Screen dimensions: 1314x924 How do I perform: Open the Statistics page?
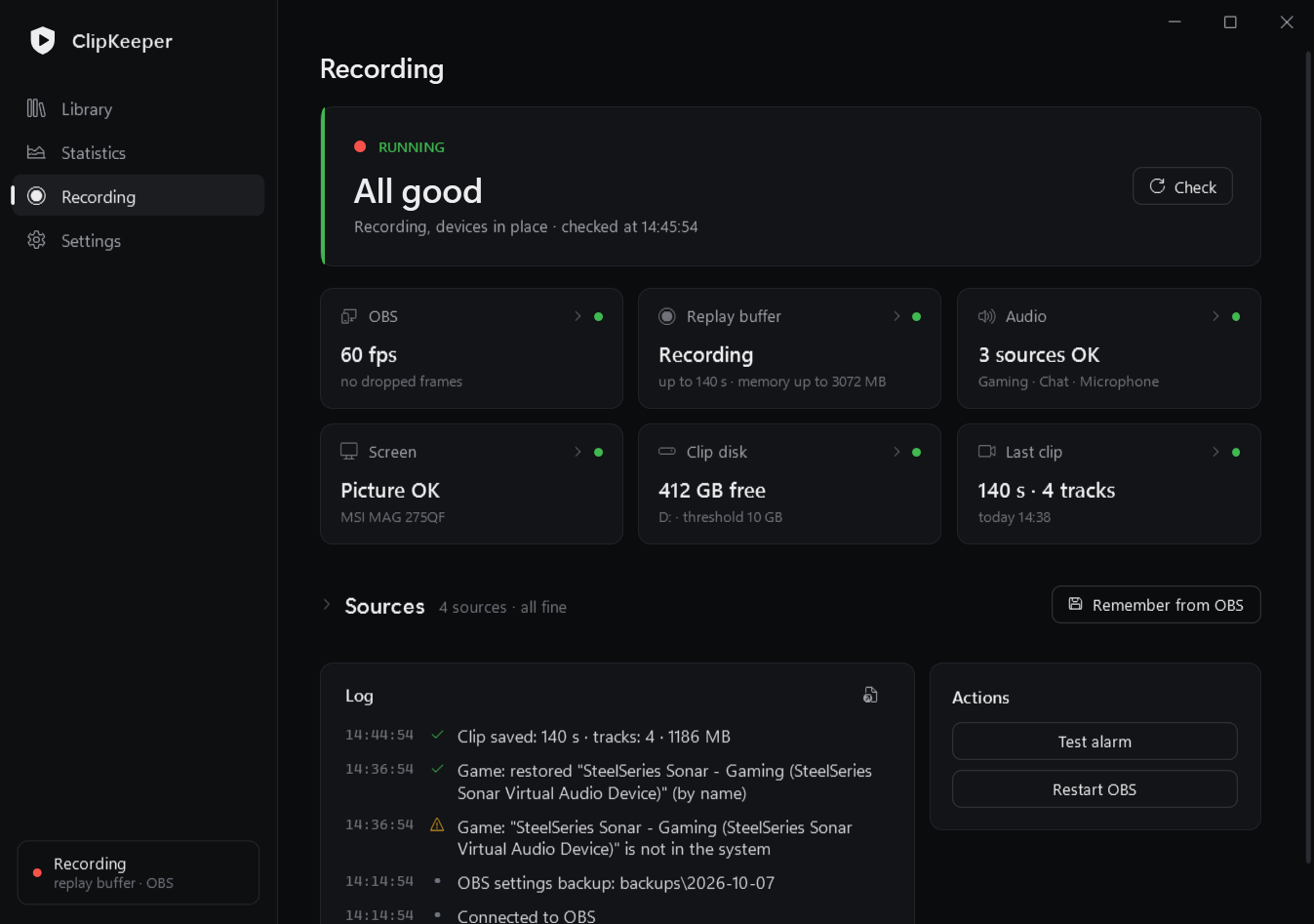click(x=139, y=152)
